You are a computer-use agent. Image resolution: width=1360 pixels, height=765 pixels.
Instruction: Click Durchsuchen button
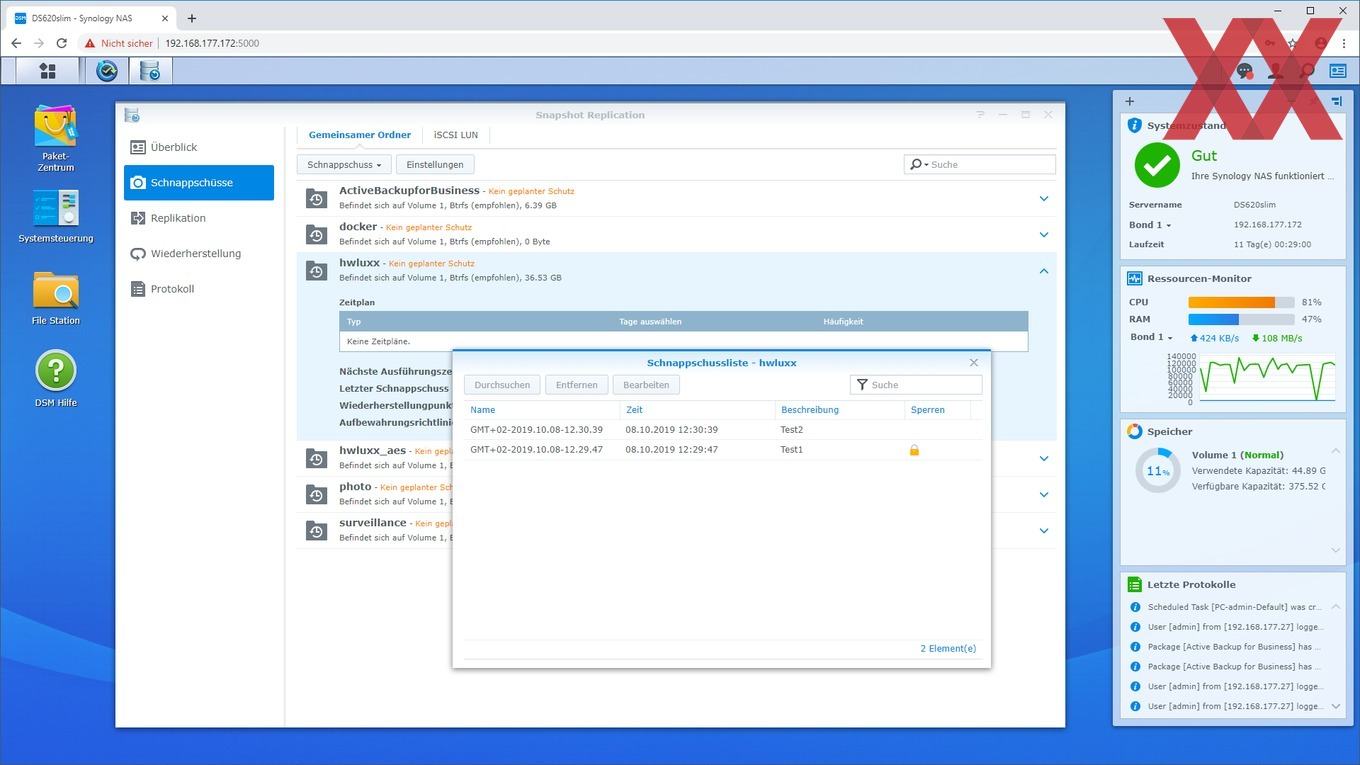pyautogui.click(x=502, y=385)
